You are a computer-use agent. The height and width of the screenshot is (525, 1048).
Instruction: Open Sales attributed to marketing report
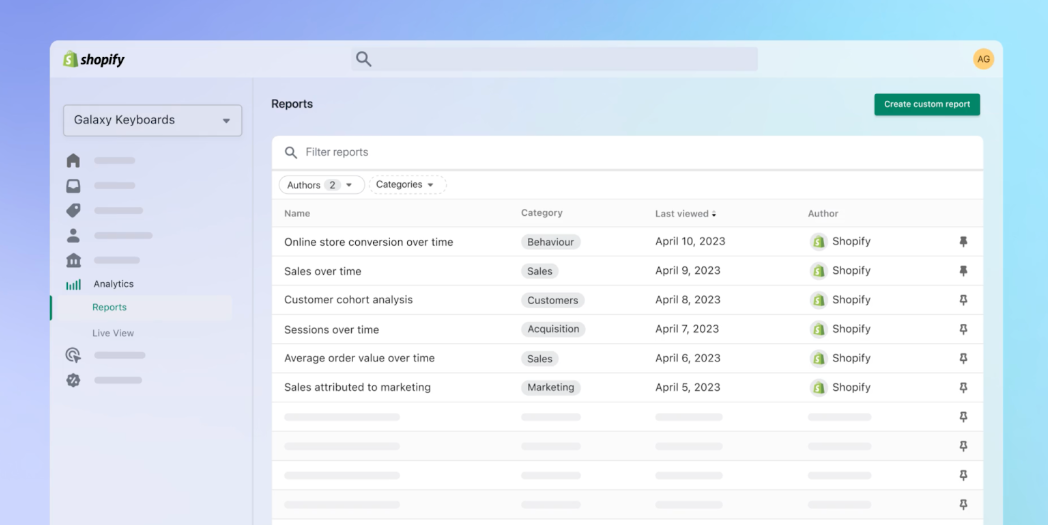click(358, 387)
